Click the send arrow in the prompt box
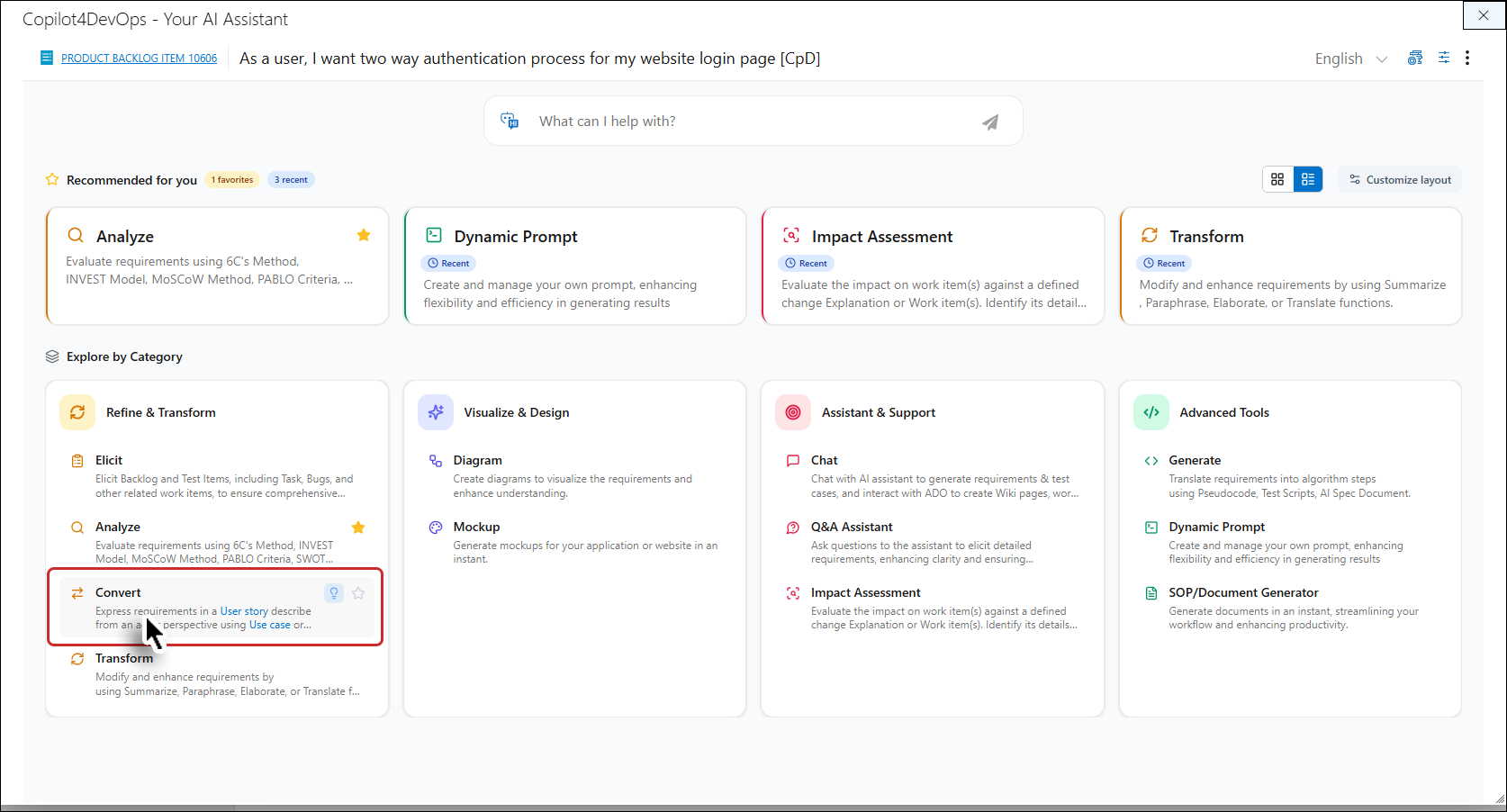1507x812 pixels. point(989,122)
